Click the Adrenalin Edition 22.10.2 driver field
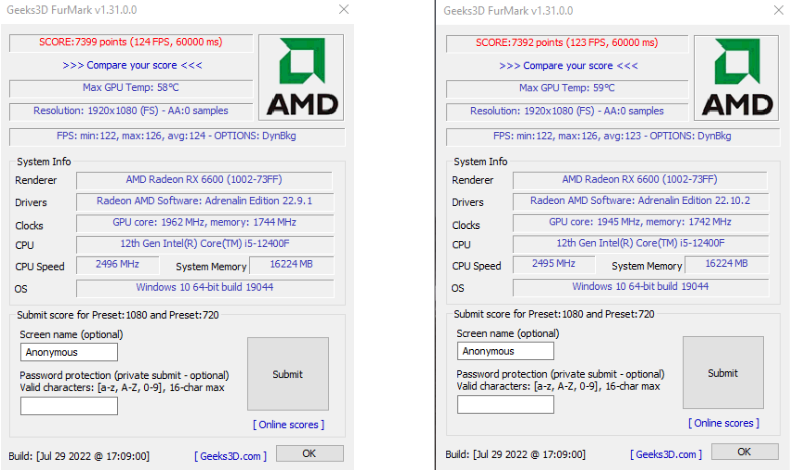This screenshot has height=470, width=790. click(x=640, y=201)
